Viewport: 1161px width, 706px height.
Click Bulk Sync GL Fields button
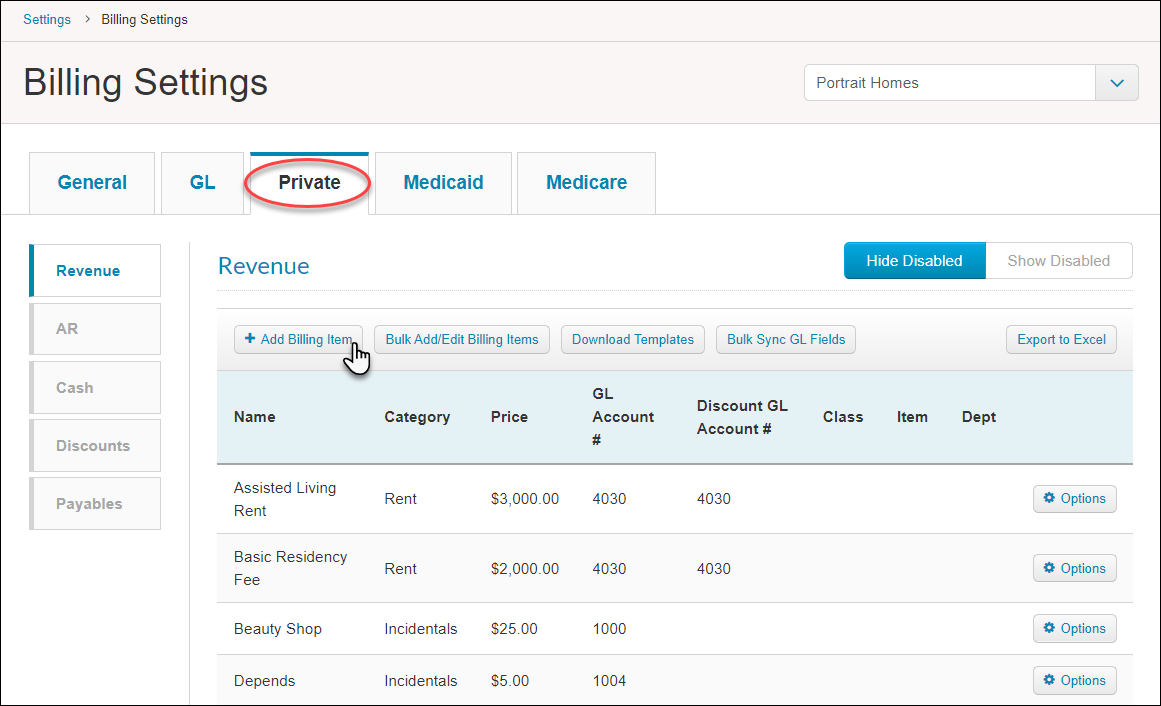785,340
